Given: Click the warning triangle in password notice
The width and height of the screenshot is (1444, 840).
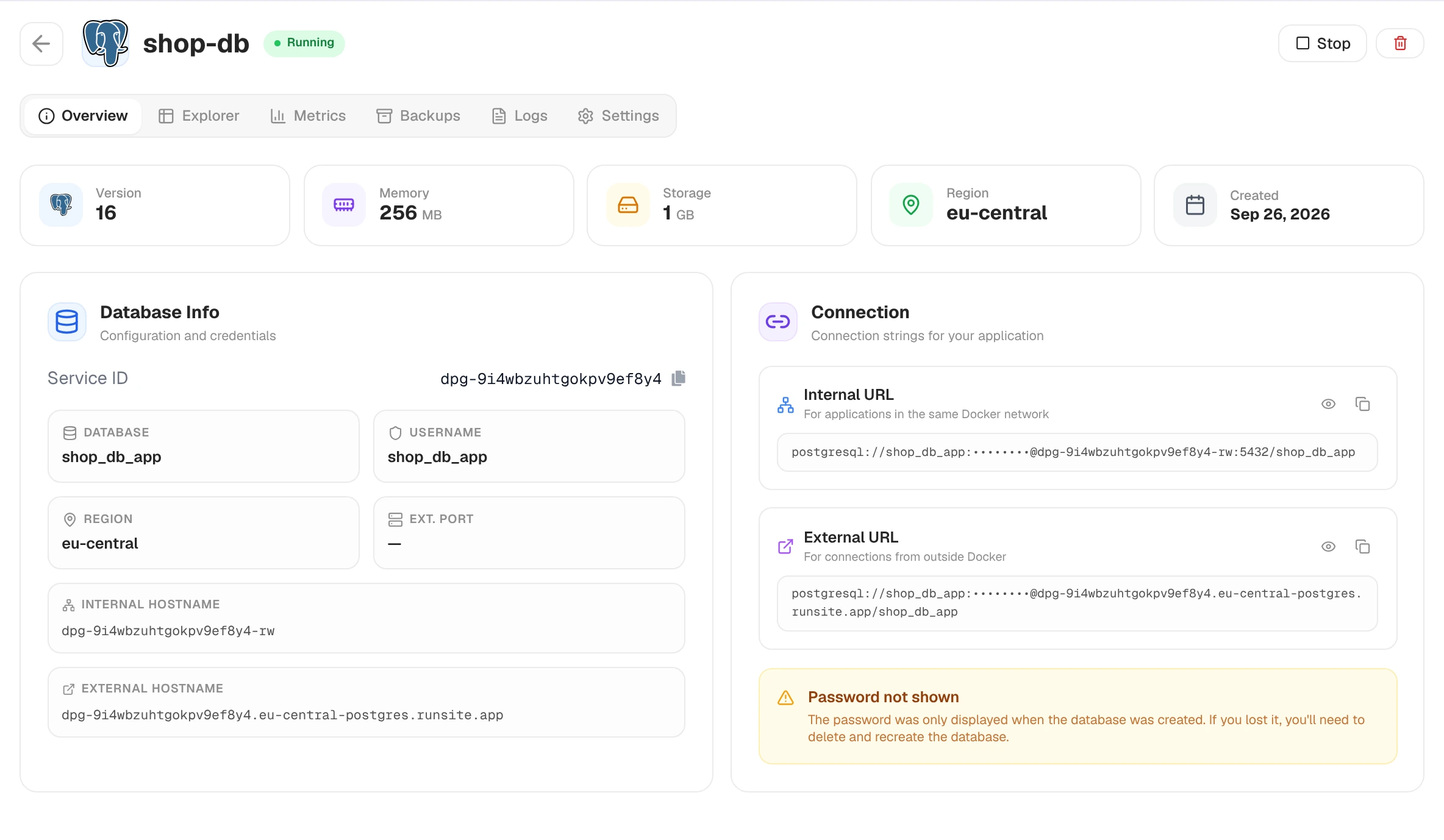Looking at the screenshot, I should click(785, 698).
